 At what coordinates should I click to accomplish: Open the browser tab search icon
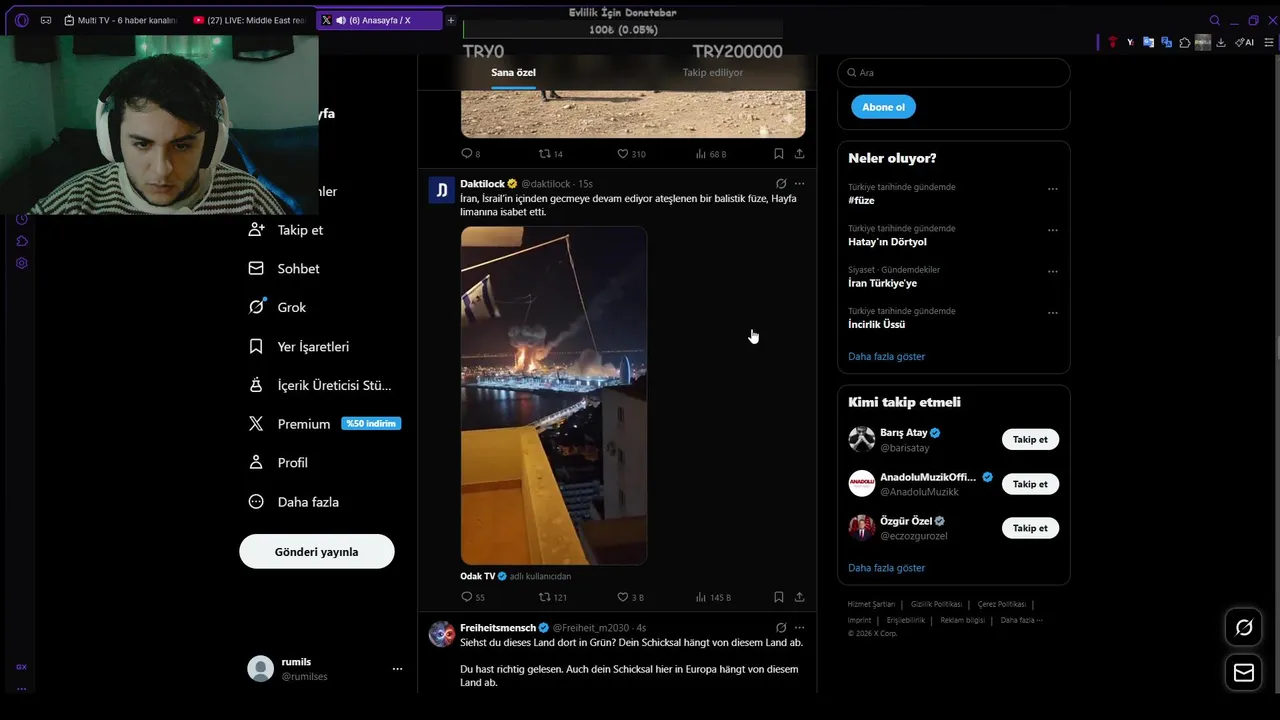tap(1215, 20)
